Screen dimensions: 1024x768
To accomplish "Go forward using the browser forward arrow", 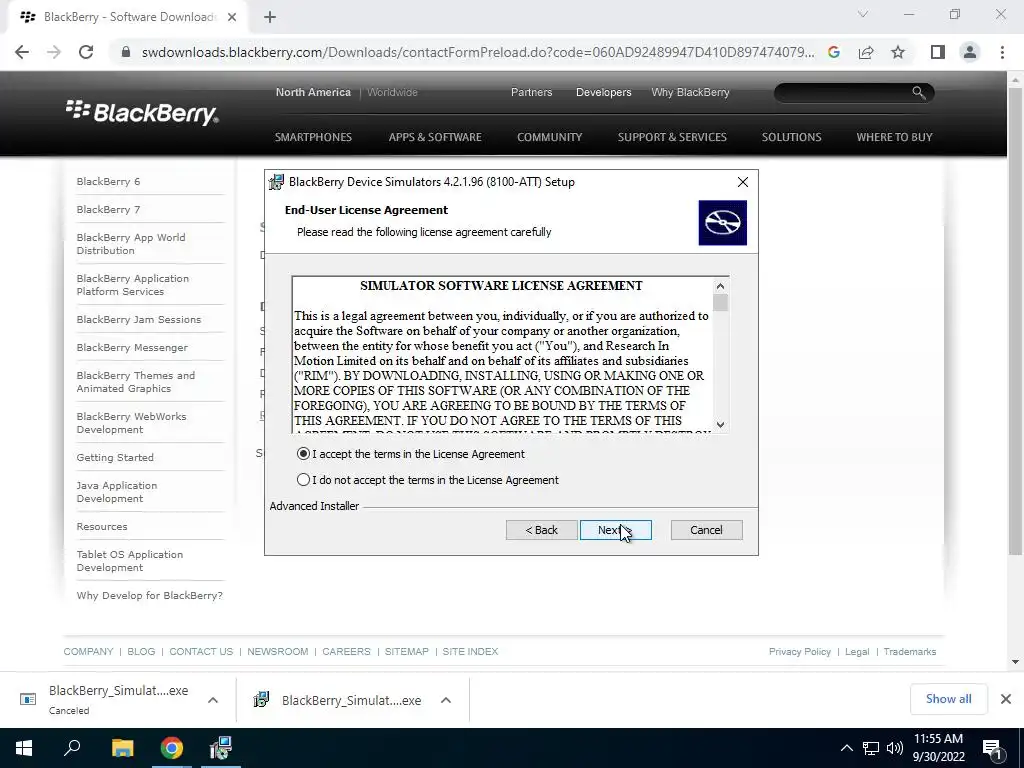I will (54, 52).
